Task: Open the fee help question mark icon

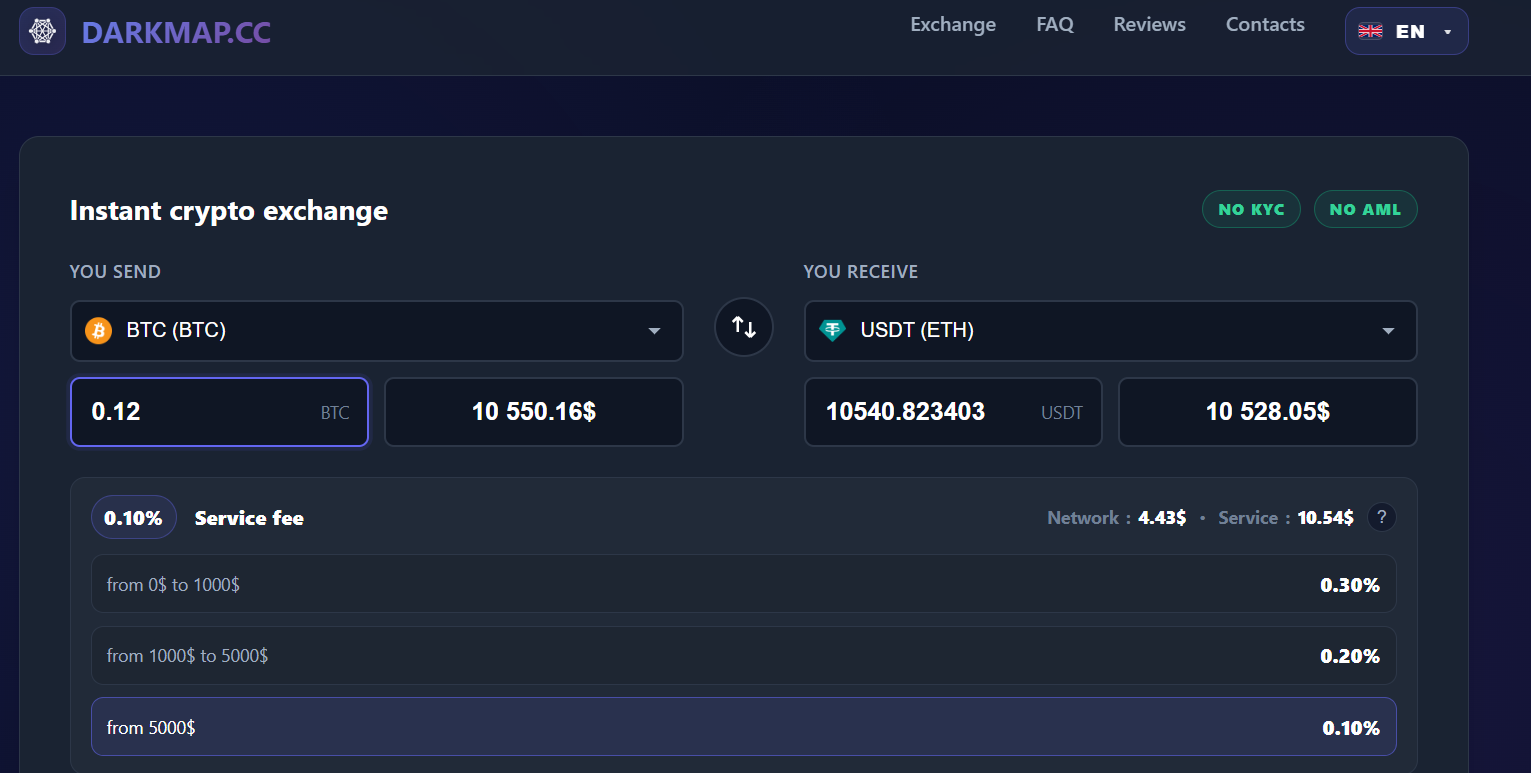Action: [x=1381, y=517]
